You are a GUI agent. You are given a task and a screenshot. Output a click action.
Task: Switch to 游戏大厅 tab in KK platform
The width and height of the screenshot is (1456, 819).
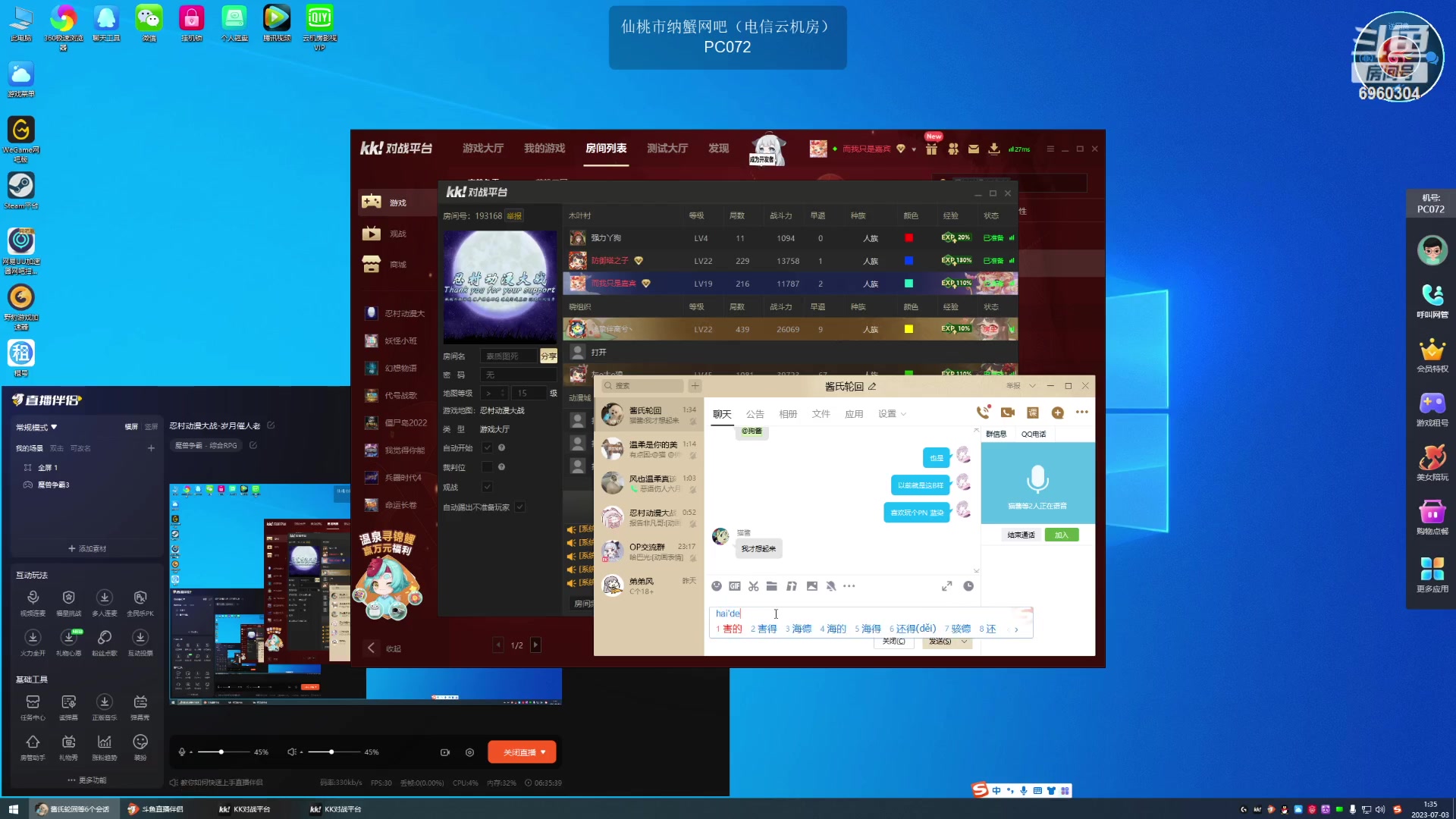(483, 149)
